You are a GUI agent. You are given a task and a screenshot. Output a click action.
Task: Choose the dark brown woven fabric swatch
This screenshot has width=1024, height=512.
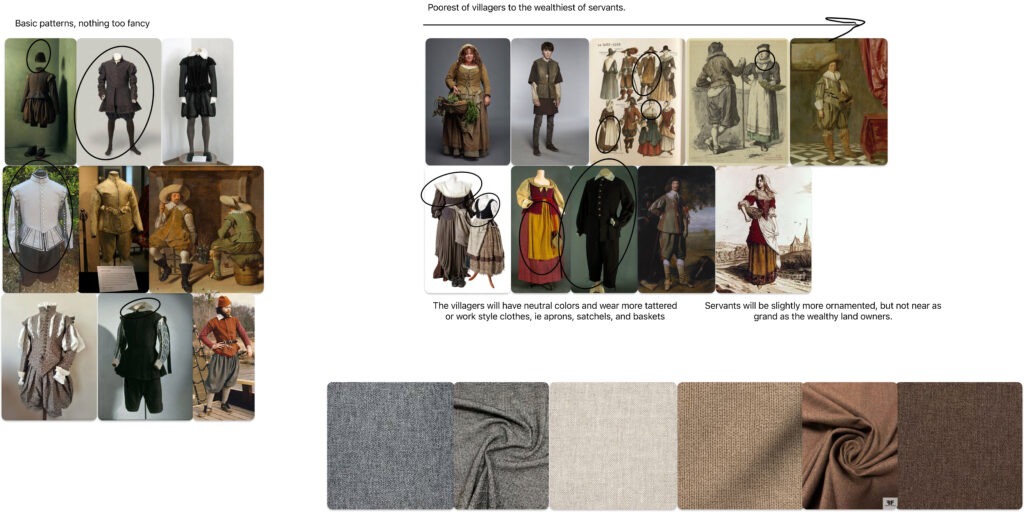[x=959, y=445]
